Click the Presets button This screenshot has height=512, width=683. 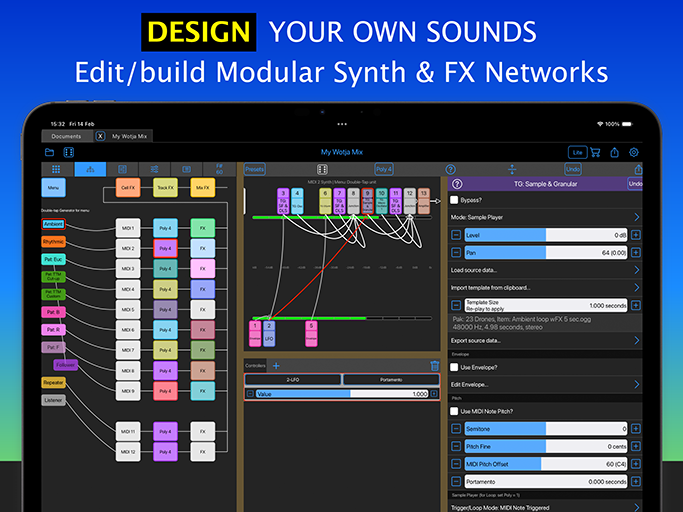pos(255,169)
